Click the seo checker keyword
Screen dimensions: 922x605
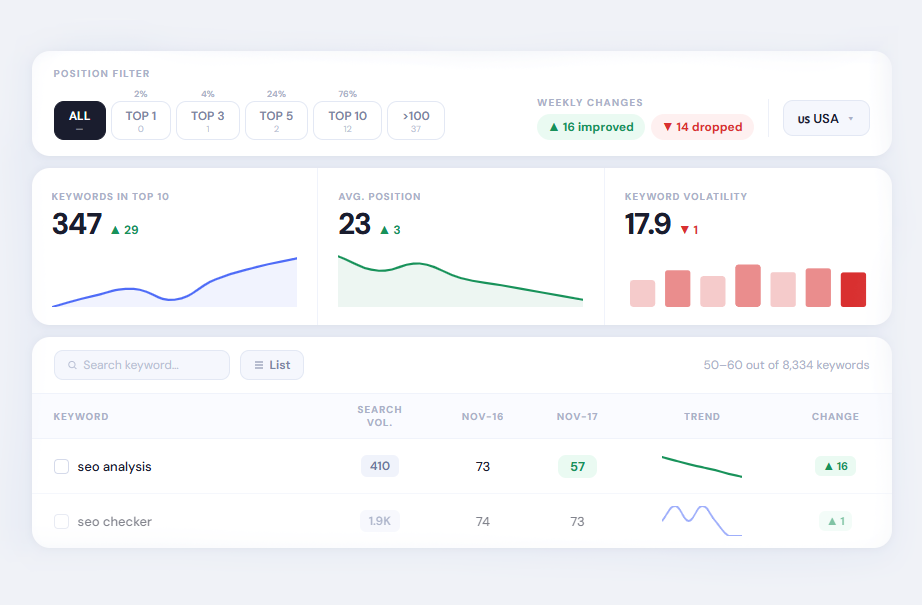coord(115,522)
